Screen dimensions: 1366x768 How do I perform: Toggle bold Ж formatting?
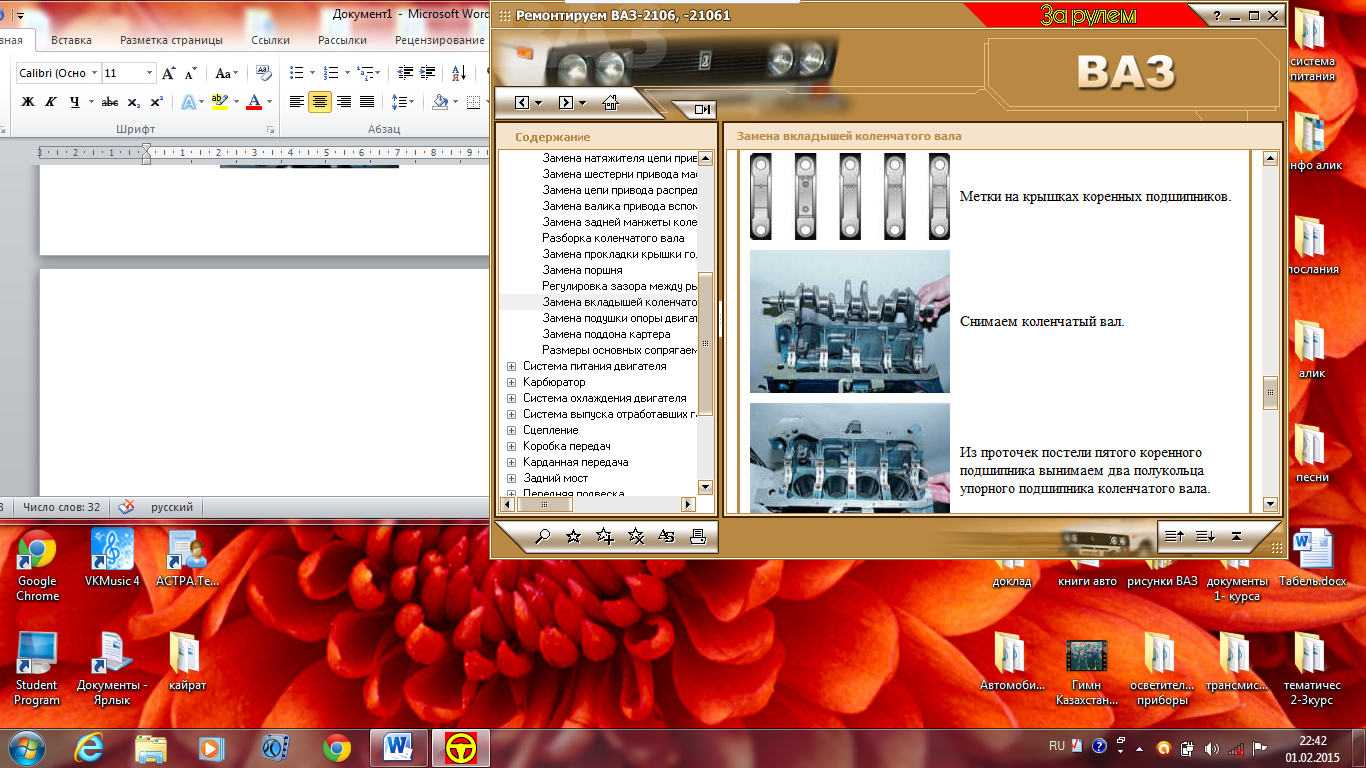pos(28,102)
